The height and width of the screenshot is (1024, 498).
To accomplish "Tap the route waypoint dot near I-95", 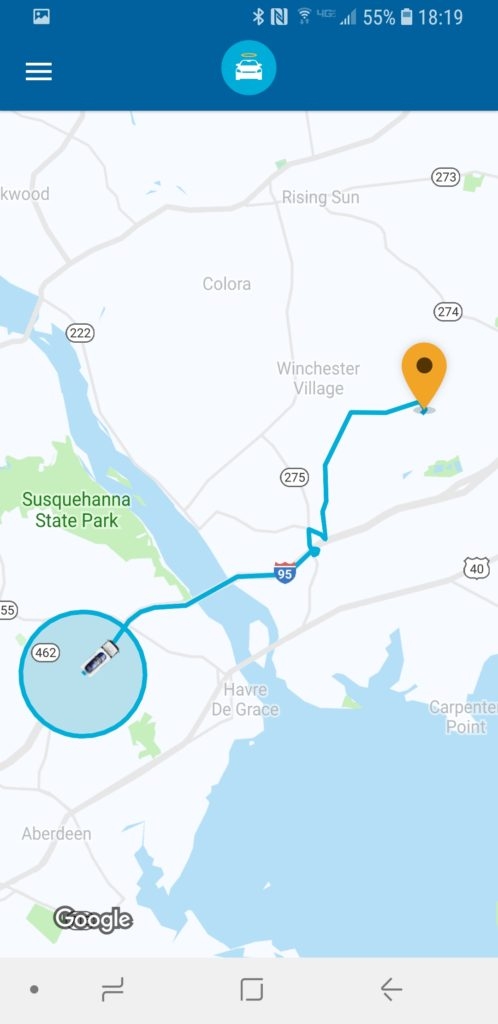I will [315, 552].
